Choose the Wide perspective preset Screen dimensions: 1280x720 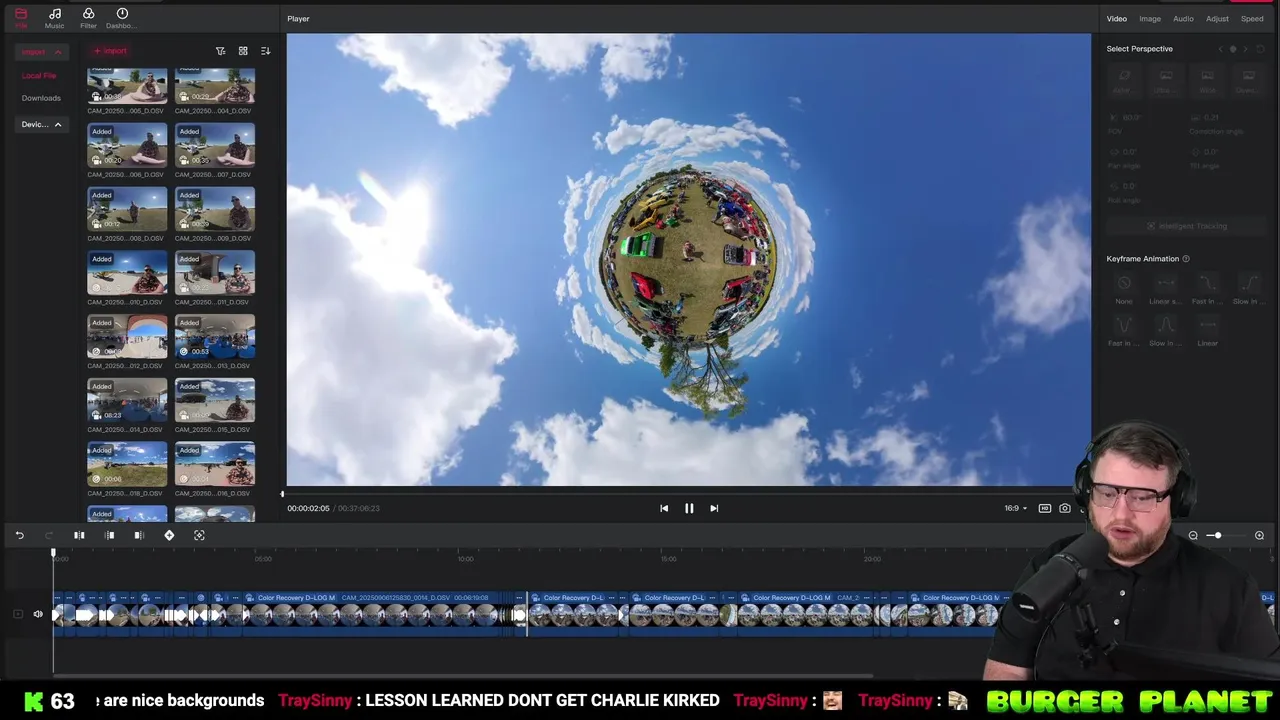[1207, 80]
